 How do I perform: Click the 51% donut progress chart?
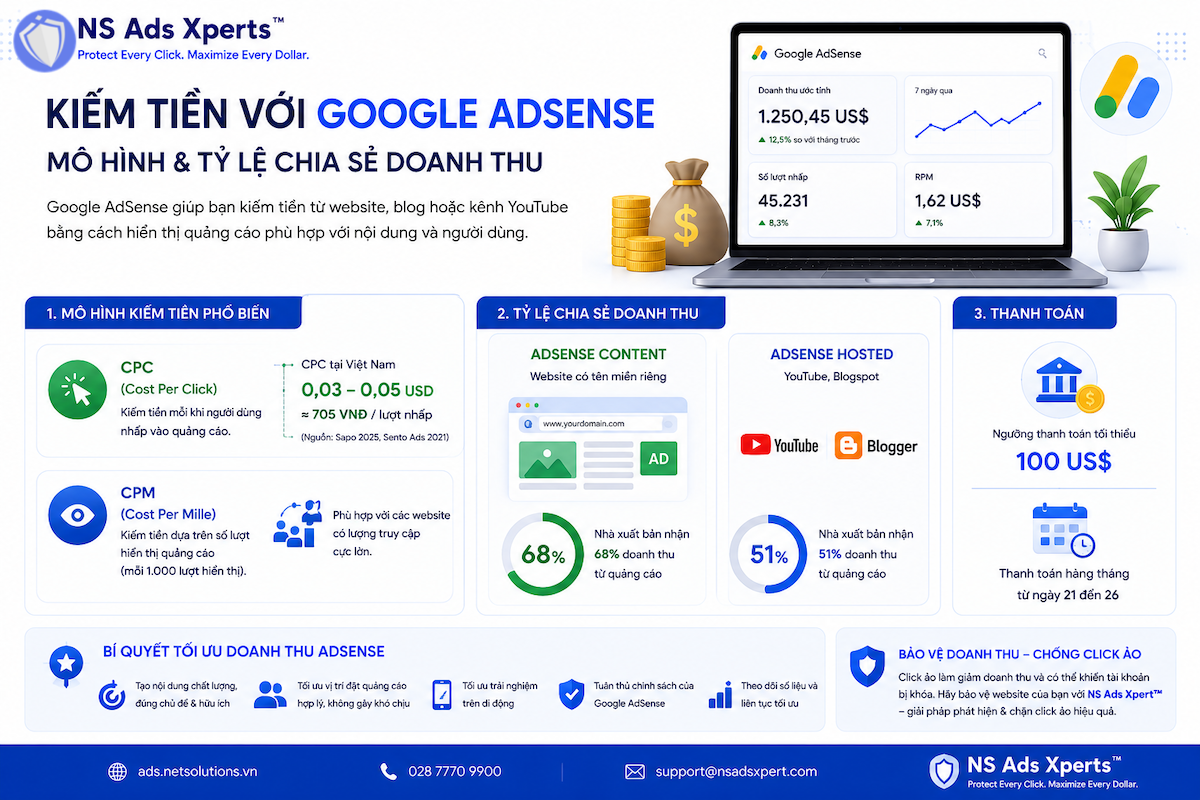click(769, 555)
